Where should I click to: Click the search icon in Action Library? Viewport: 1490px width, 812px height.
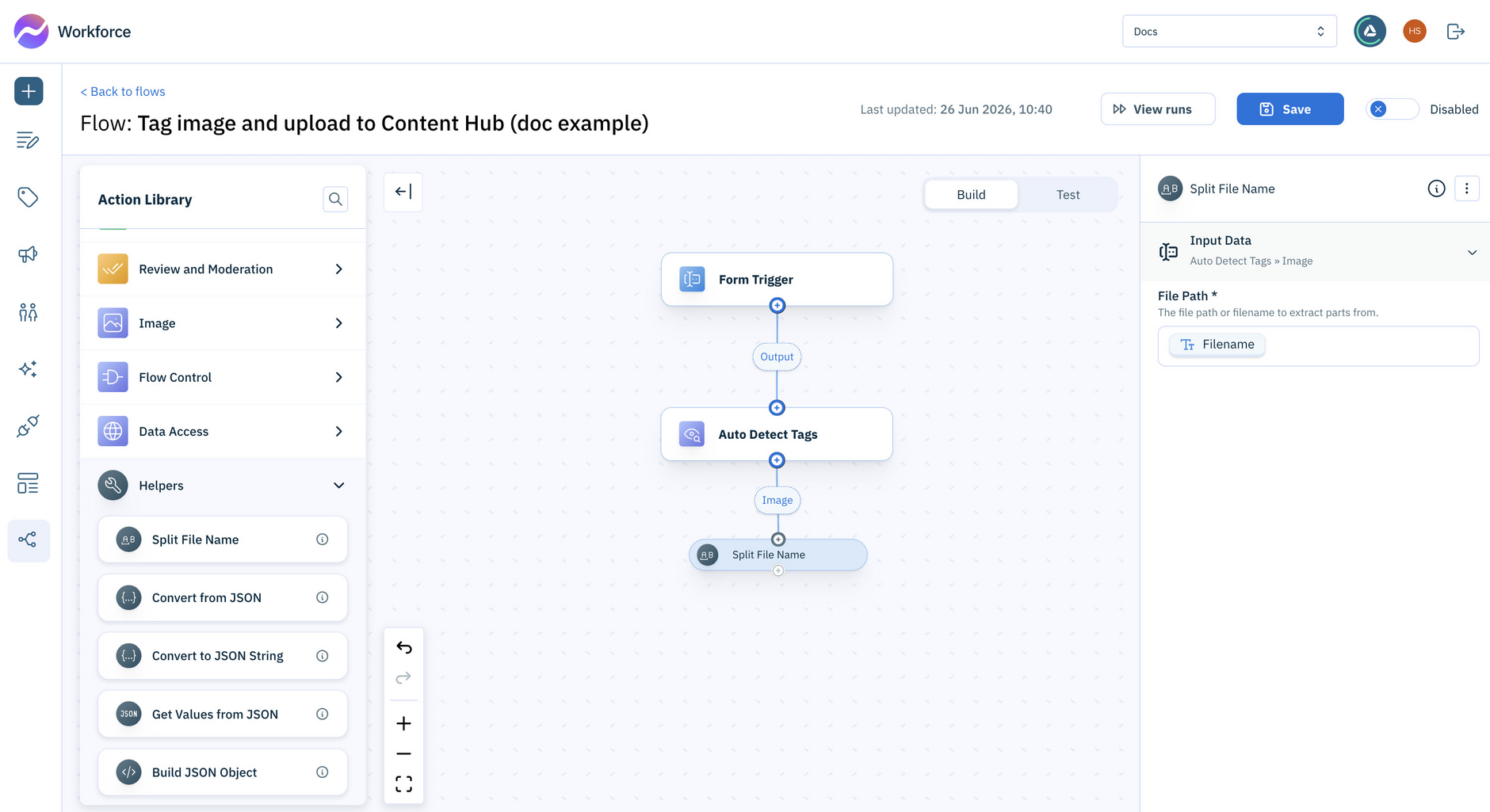click(x=335, y=199)
